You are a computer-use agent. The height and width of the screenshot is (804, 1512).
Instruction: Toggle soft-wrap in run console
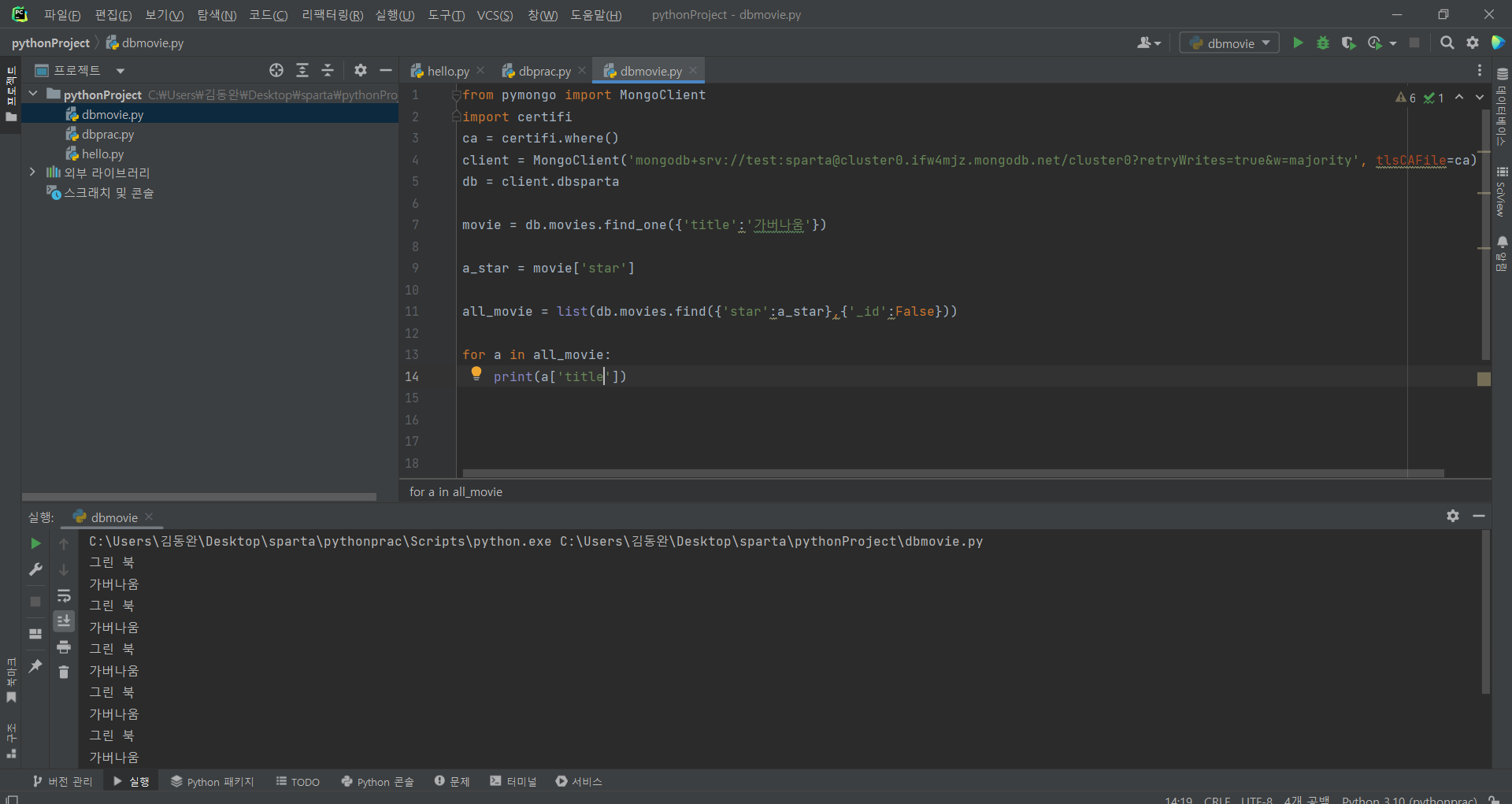(x=64, y=595)
